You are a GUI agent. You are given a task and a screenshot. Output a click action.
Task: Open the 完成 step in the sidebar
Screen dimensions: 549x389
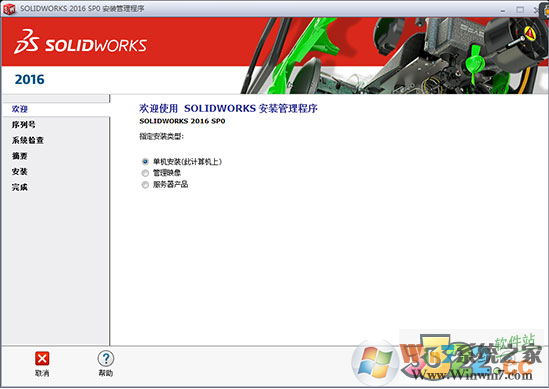[x=20, y=187]
